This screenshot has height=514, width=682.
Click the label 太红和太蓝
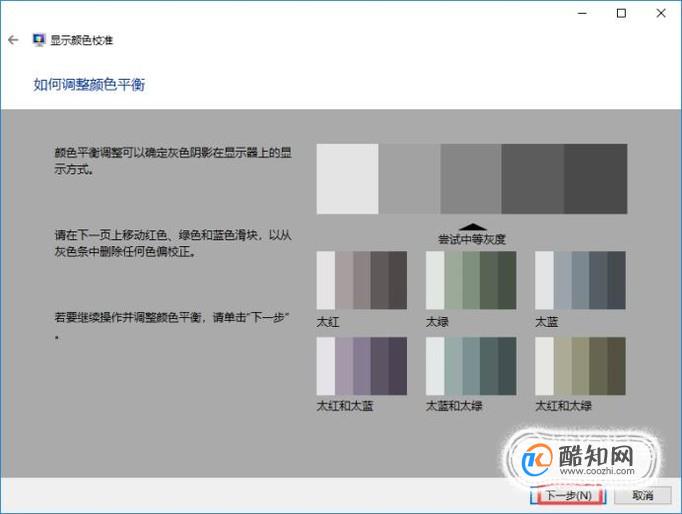345,406
